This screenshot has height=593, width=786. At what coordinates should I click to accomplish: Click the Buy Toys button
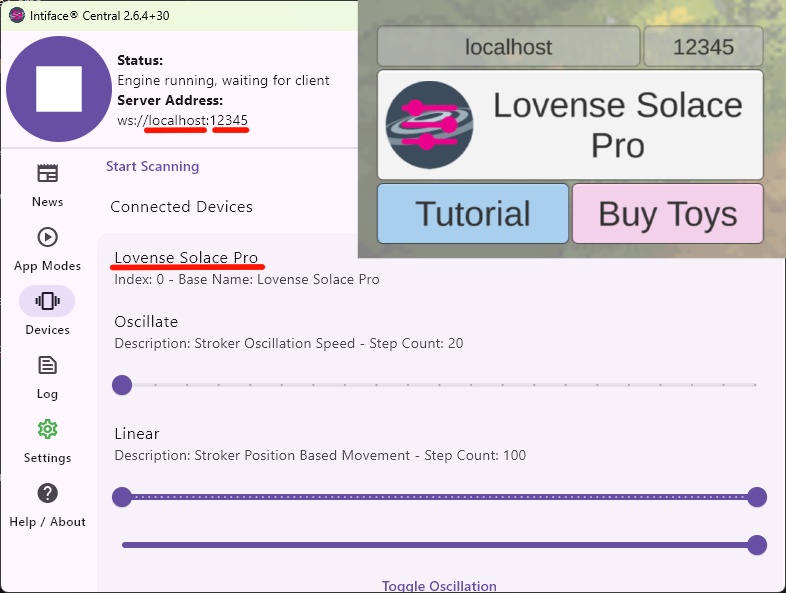coord(668,214)
